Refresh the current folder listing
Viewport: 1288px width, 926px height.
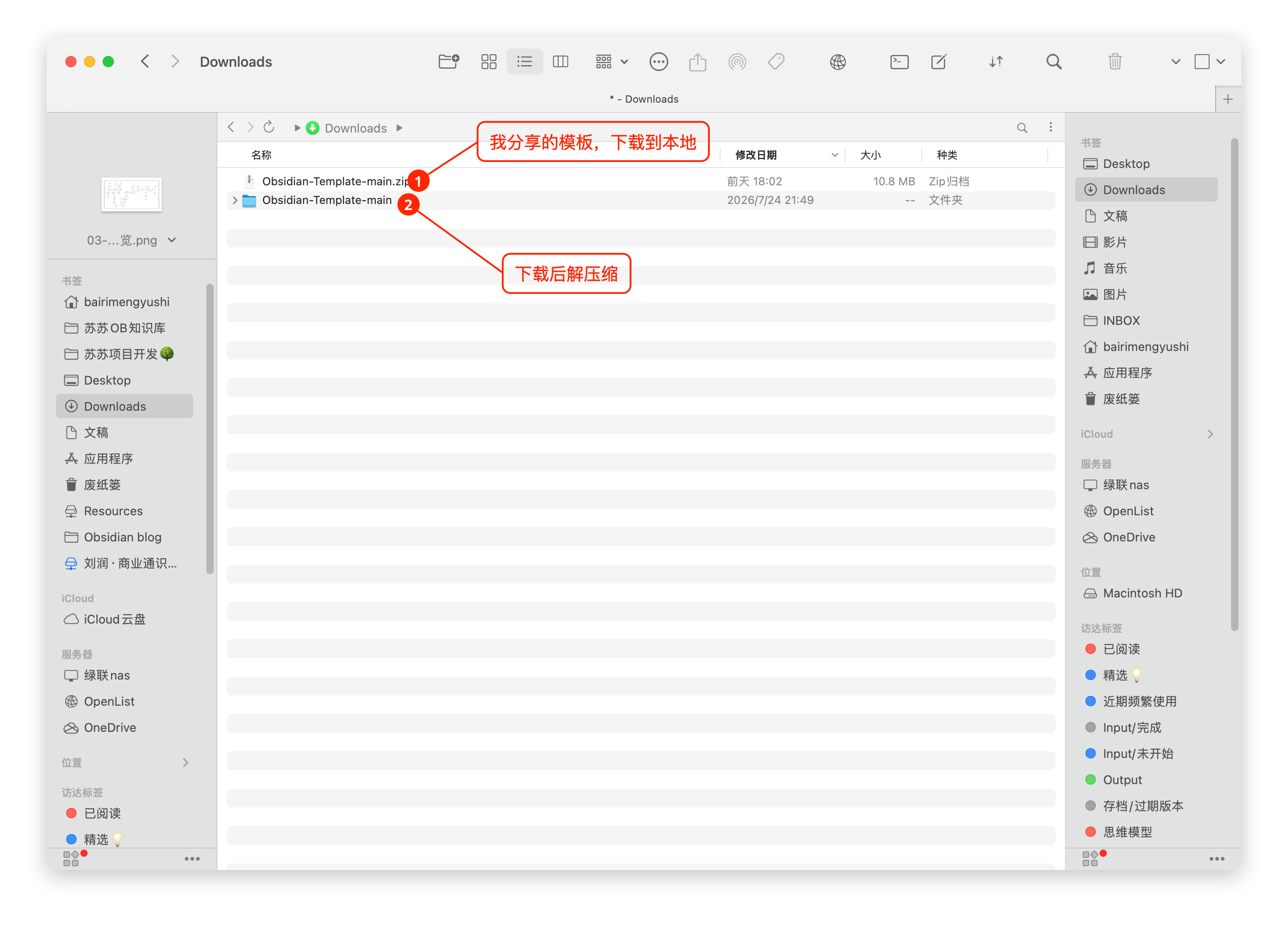click(269, 126)
